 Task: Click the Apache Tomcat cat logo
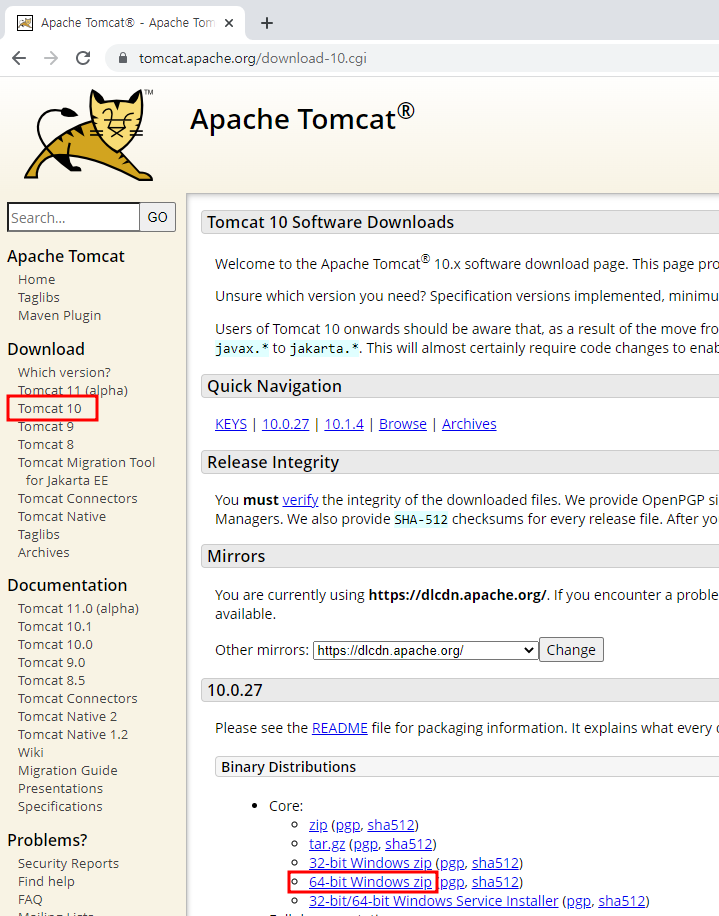tap(91, 134)
